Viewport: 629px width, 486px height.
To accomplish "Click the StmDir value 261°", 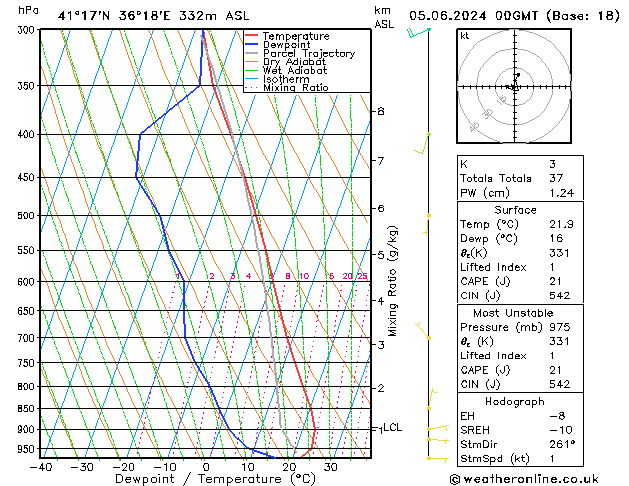I will [x=562, y=444].
